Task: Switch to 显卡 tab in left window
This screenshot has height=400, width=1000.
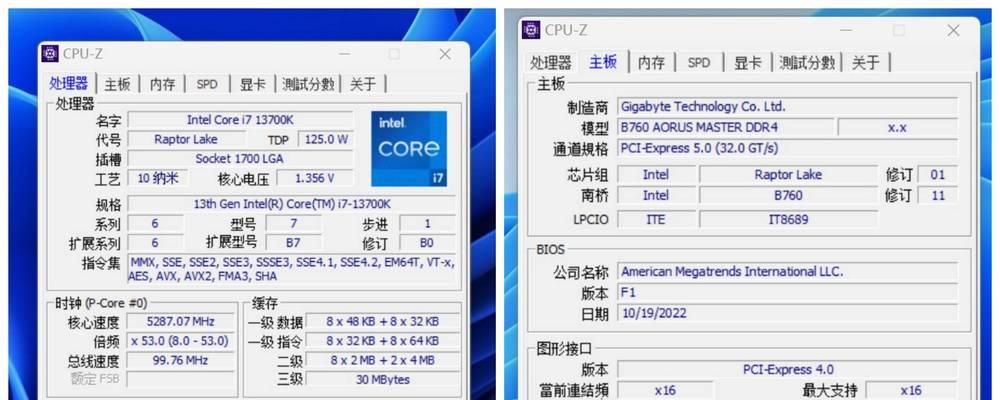Action: point(252,84)
